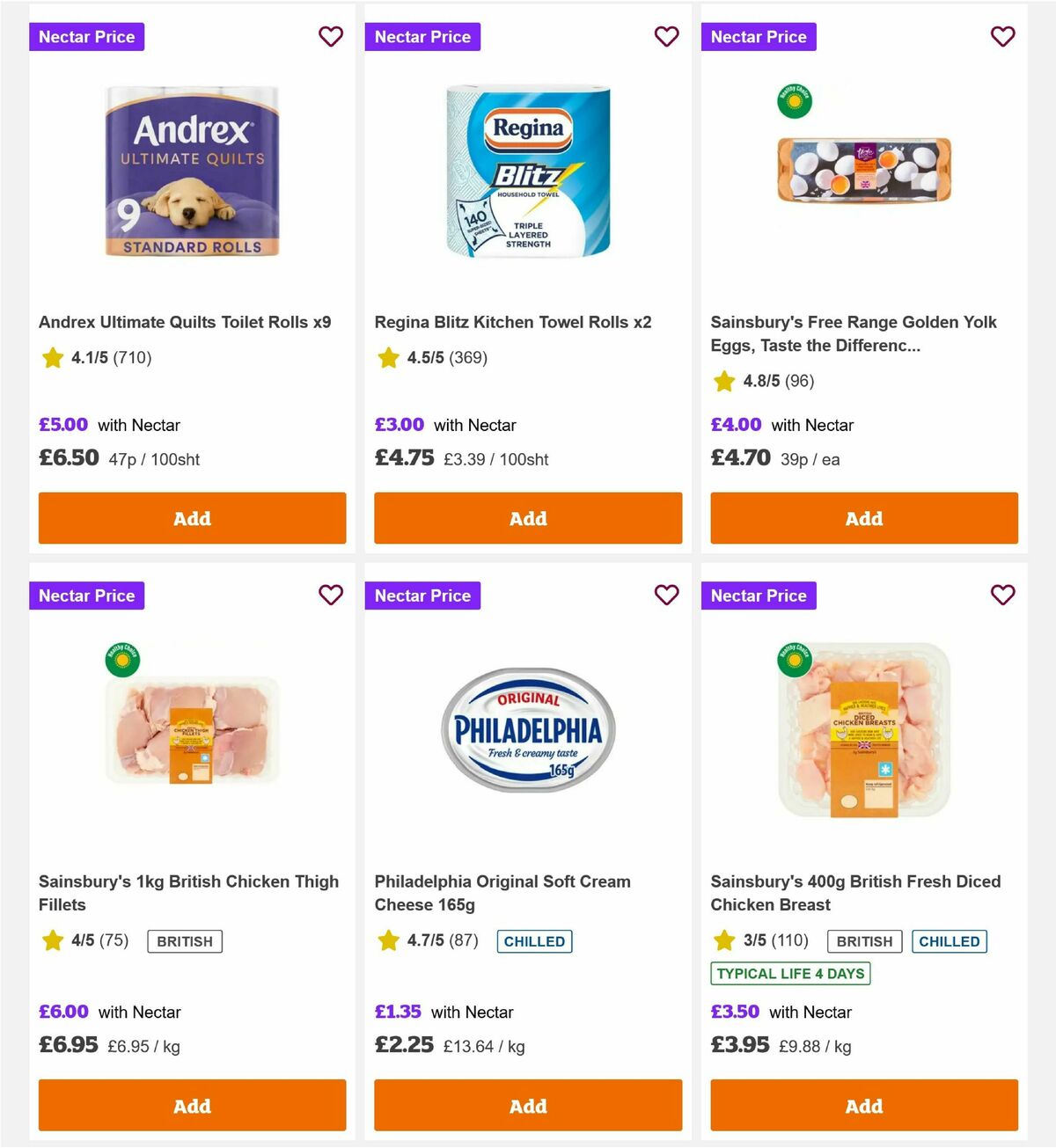Select the BRITISH tag on chicken thigh fillets

point(185,941)
